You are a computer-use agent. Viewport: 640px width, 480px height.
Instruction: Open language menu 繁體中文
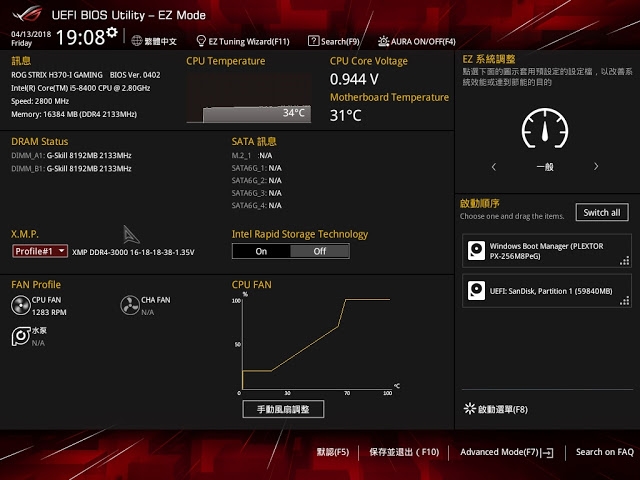pyautogui.click(x=160, y=41)
